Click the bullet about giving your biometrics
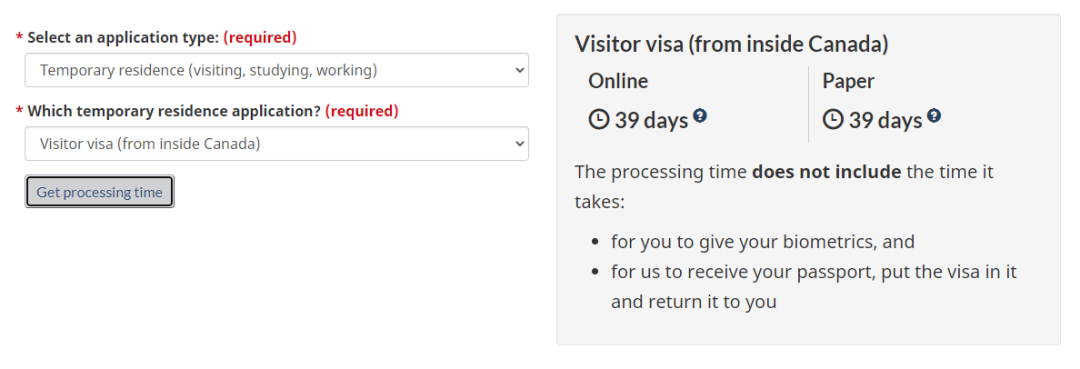The width and height of the screenshot is (1080, 369). click(x=762, y=242)
